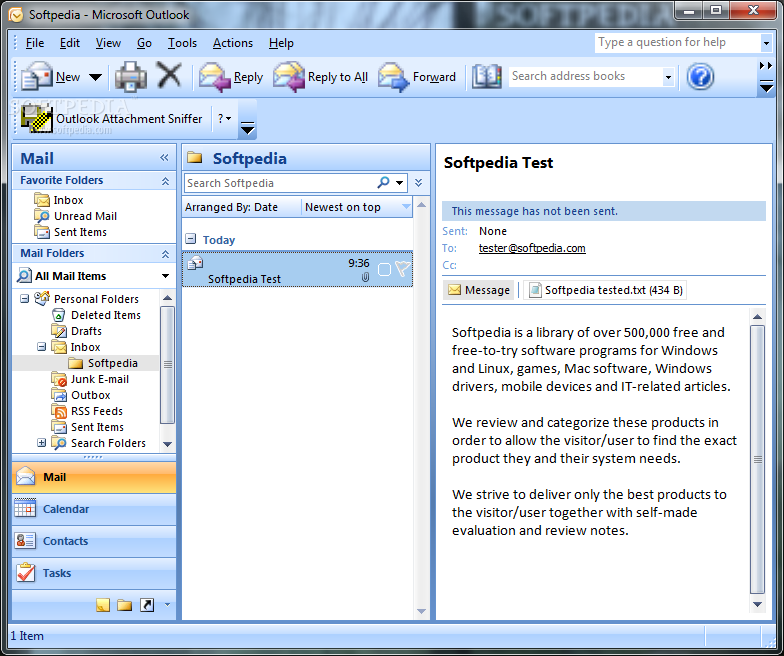Switch to the Contacts pane

tap(94, 541)
